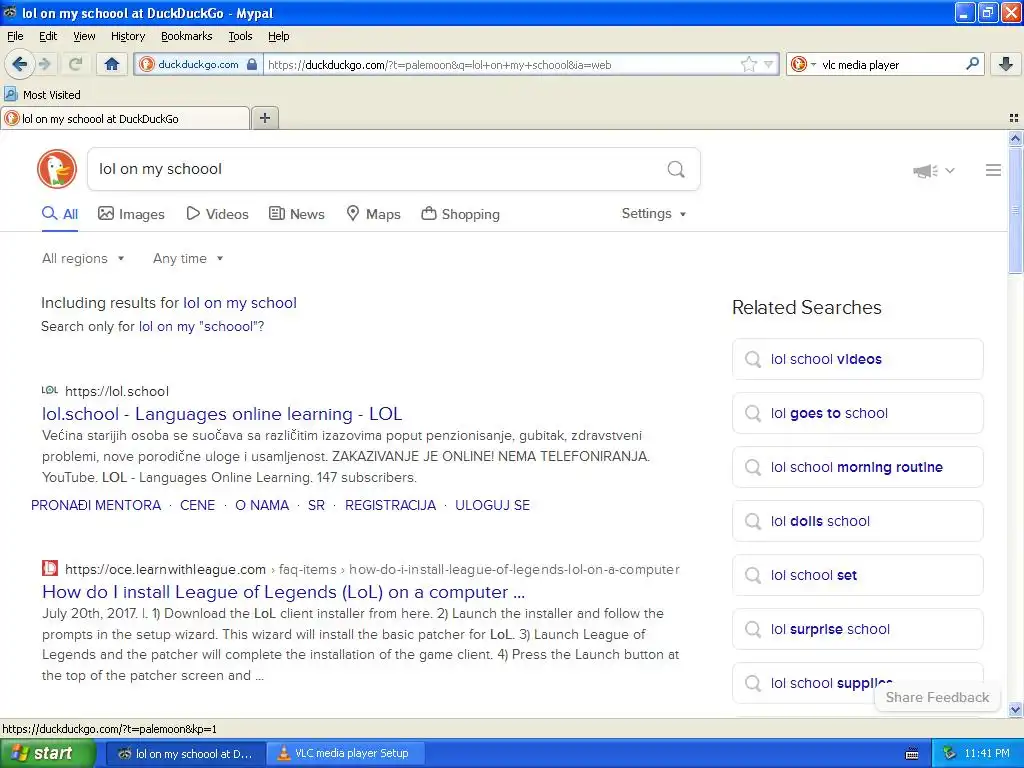The image size is (1024, 768).
Task: Open the browser home page icon
Action: pyautogui.click(x=112, y=64)
